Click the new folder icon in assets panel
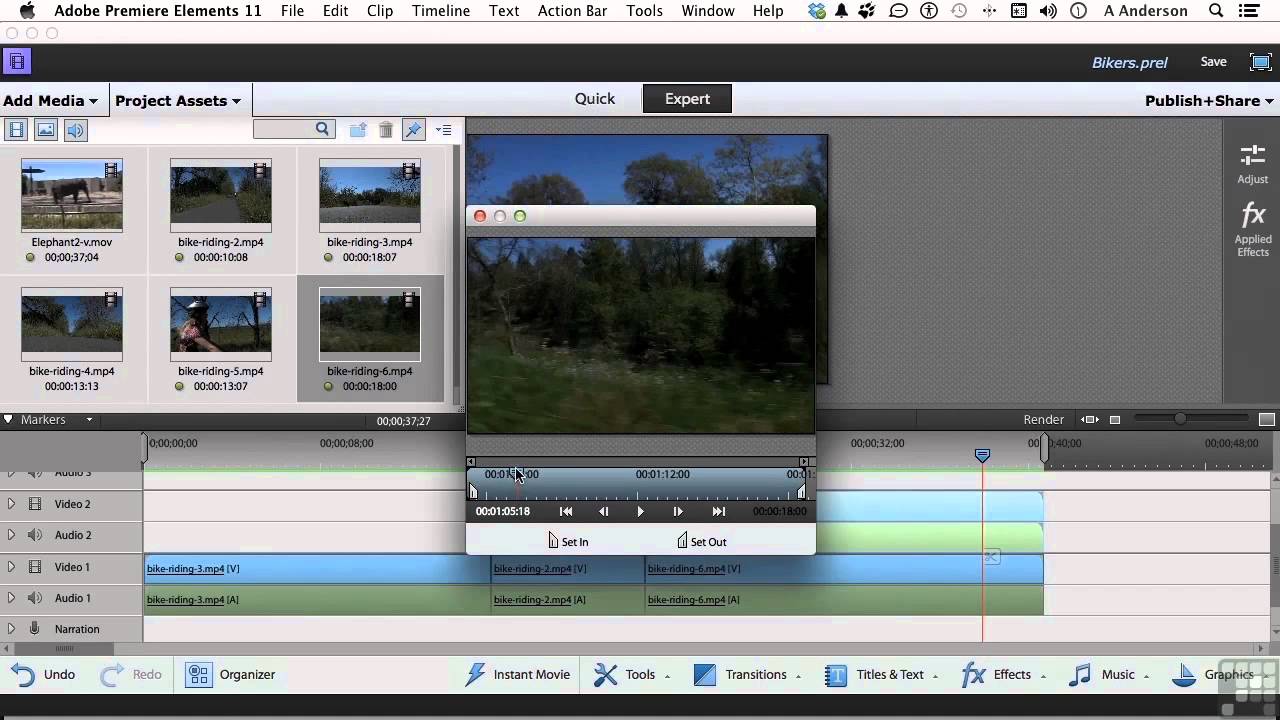 pyautogui.click(x=358, y=130)
